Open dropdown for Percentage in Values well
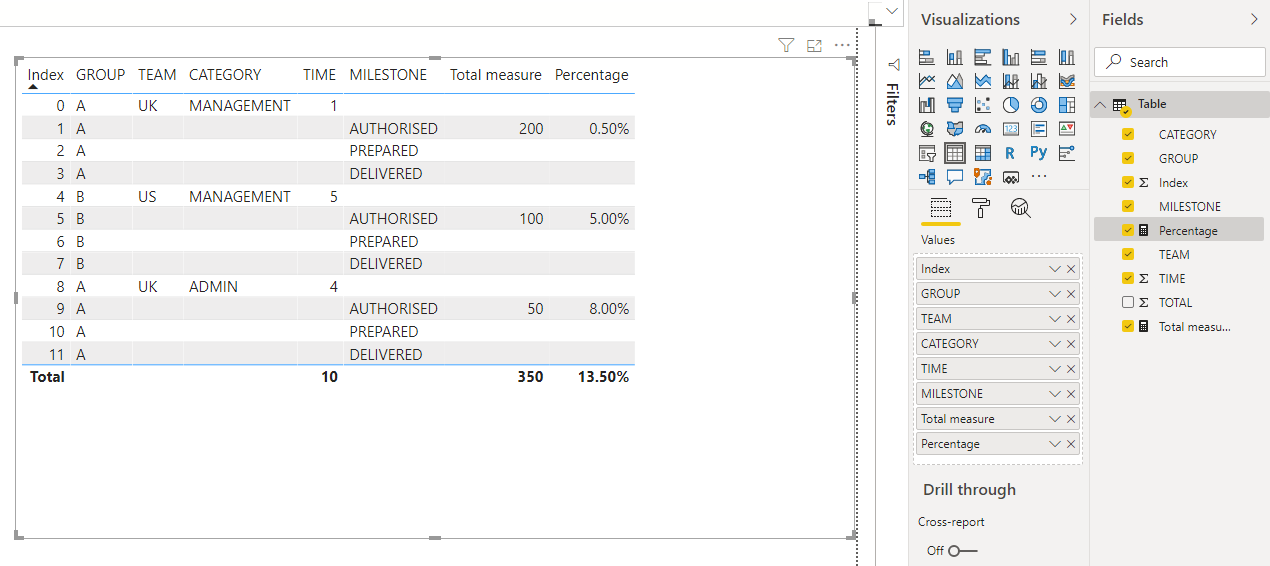Image resolution: width=1270 pixels, height=566 pixels. click(1054, 444)
